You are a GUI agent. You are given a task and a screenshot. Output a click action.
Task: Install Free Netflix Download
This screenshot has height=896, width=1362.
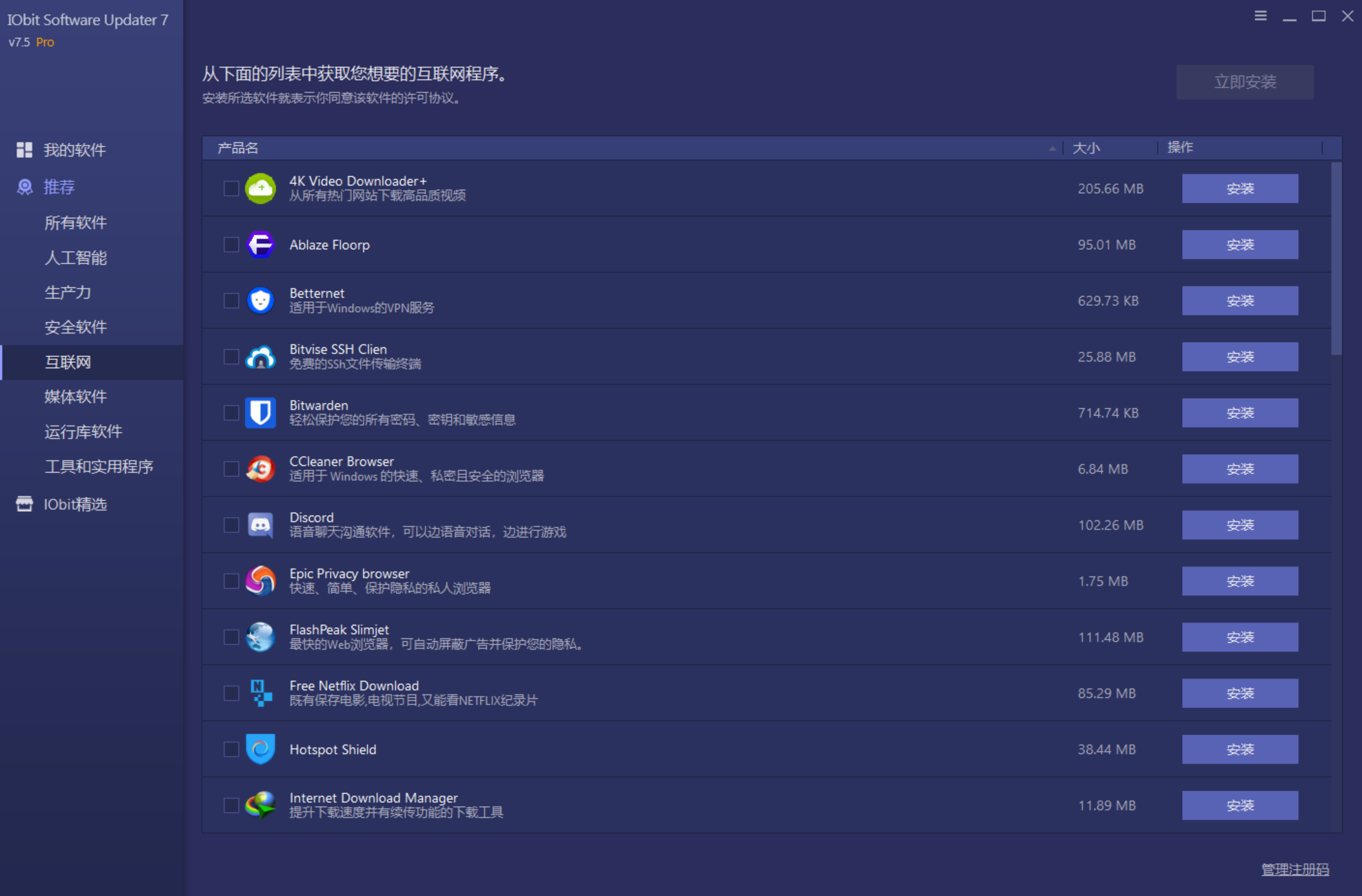point(1239,693)
